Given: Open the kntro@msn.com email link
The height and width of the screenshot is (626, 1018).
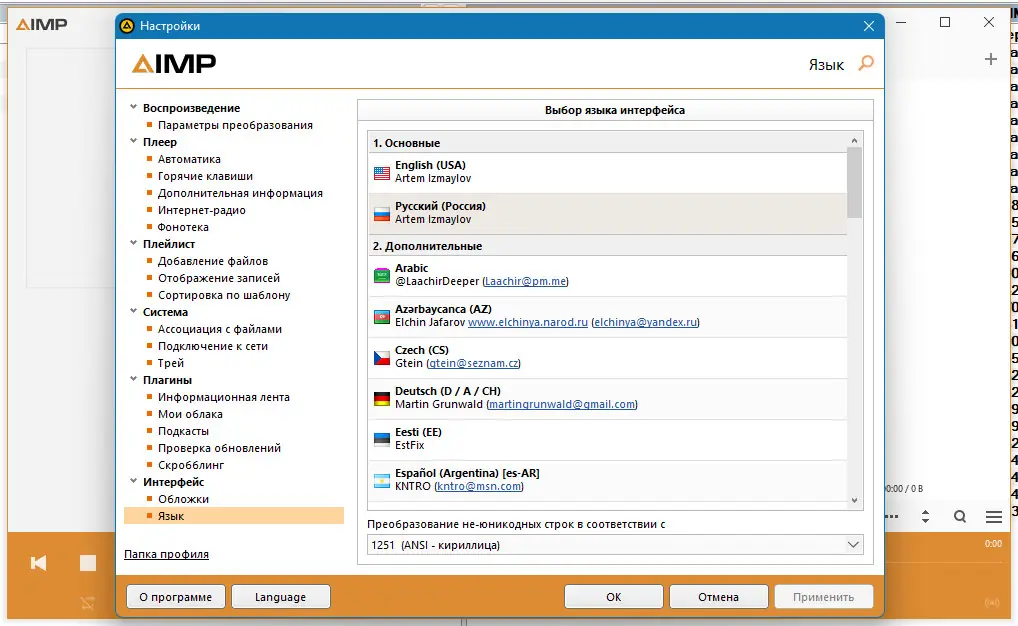Looking at the screenshot, I should click(x=479, y=486).
